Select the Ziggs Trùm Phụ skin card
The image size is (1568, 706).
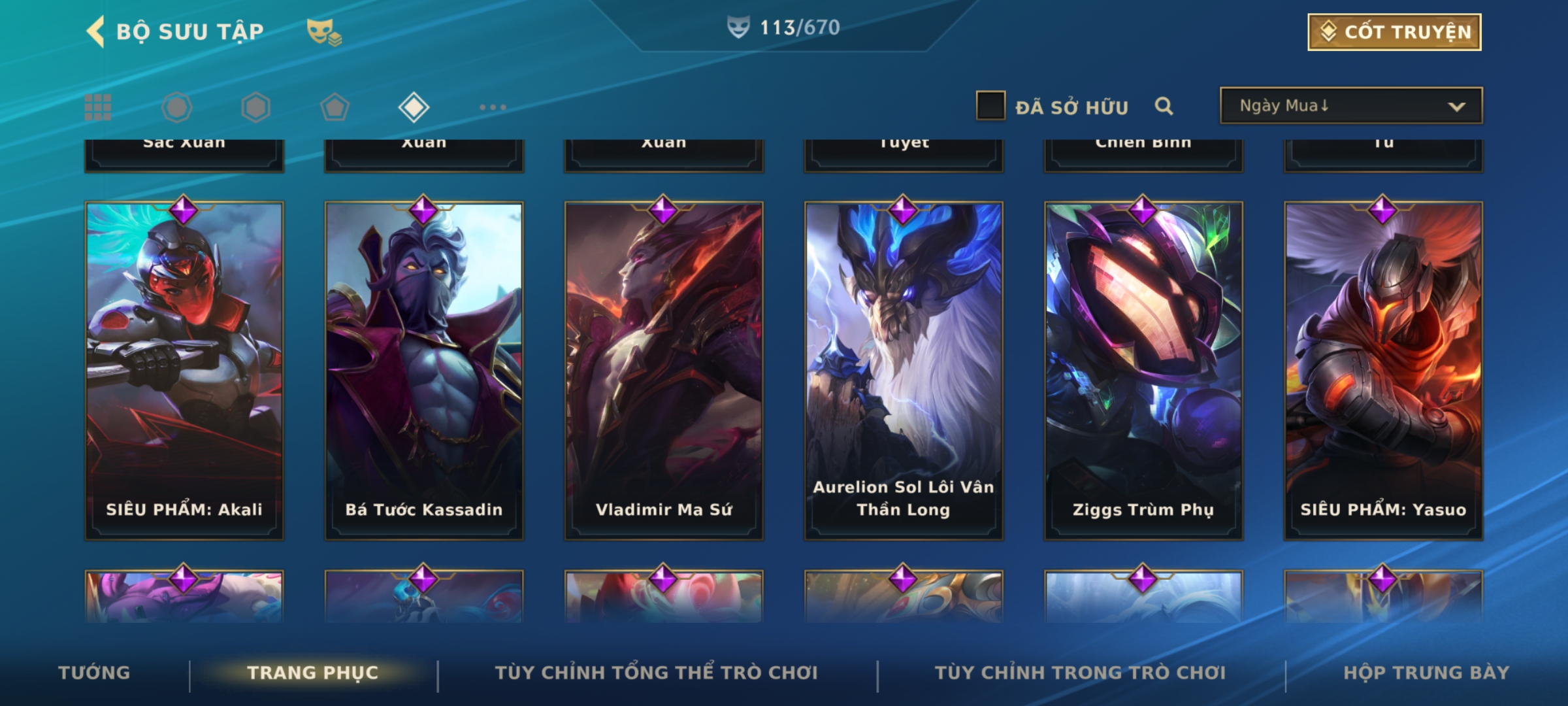coord(1143,371)
